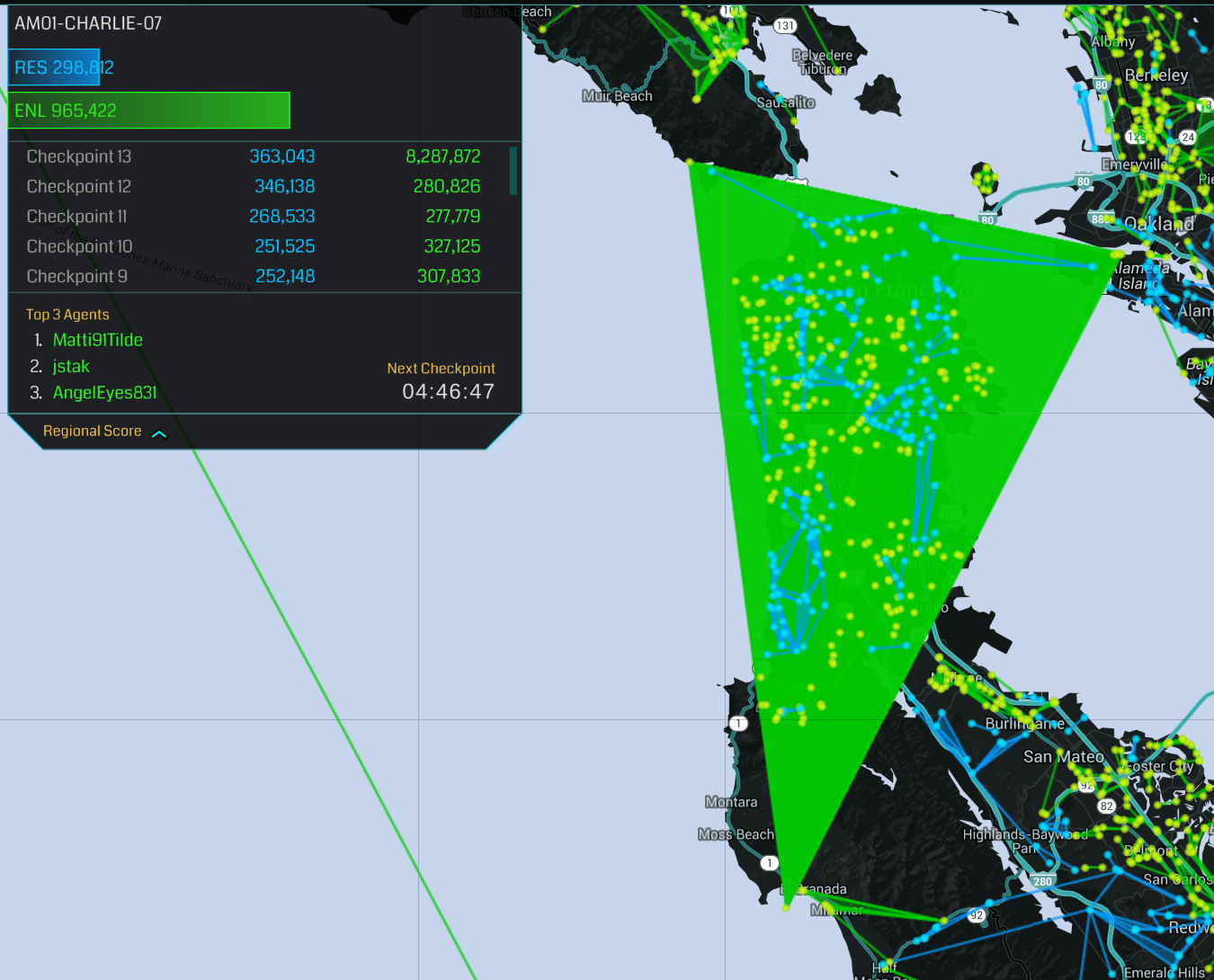Image resolution: width=1214 pixels, height=980 pixels.
Task: Click the Muir Beach map label
Action: [617, 96]
